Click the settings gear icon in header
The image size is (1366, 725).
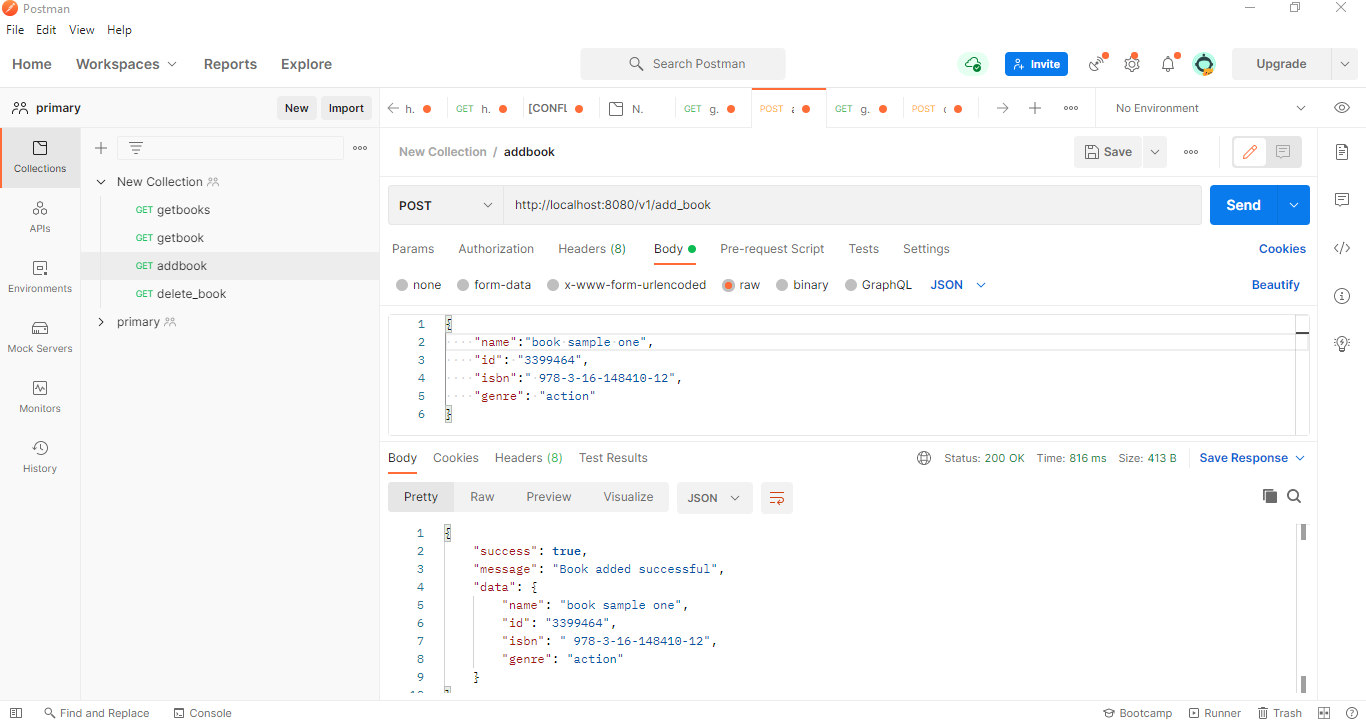click(x=1131, y=64)
